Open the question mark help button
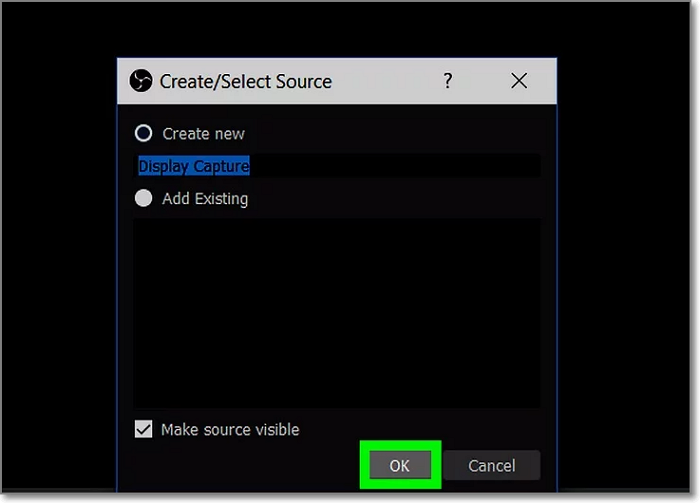The image size is (700, 503). click(x=447, y=81)
